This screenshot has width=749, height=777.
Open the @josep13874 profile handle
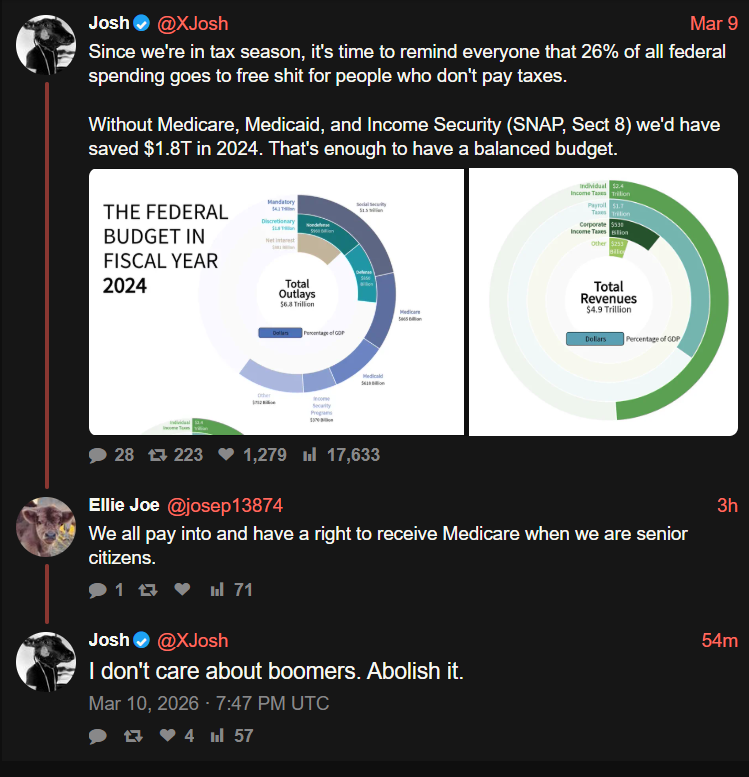click(x=224, y=506)
